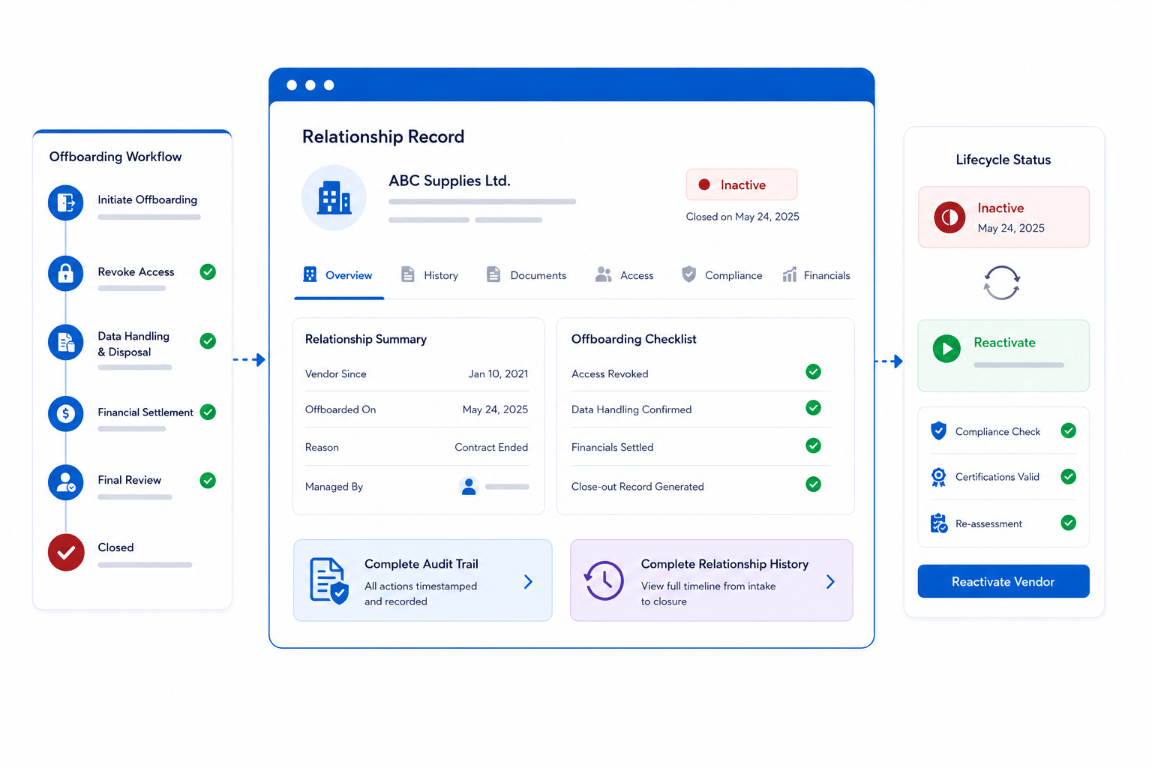Image resolution: width=1152 pixels, height=768 pixels.
Task: Toggle the Access Revoked checklist checkmark
Action: coord(813,372)
